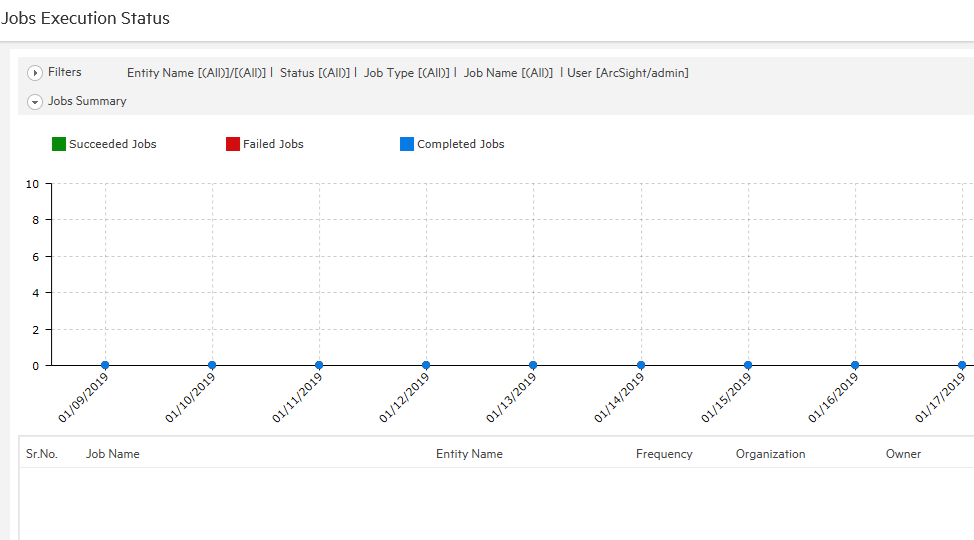Click the Owner column header
974x540 pixels.
click(903, 454)
